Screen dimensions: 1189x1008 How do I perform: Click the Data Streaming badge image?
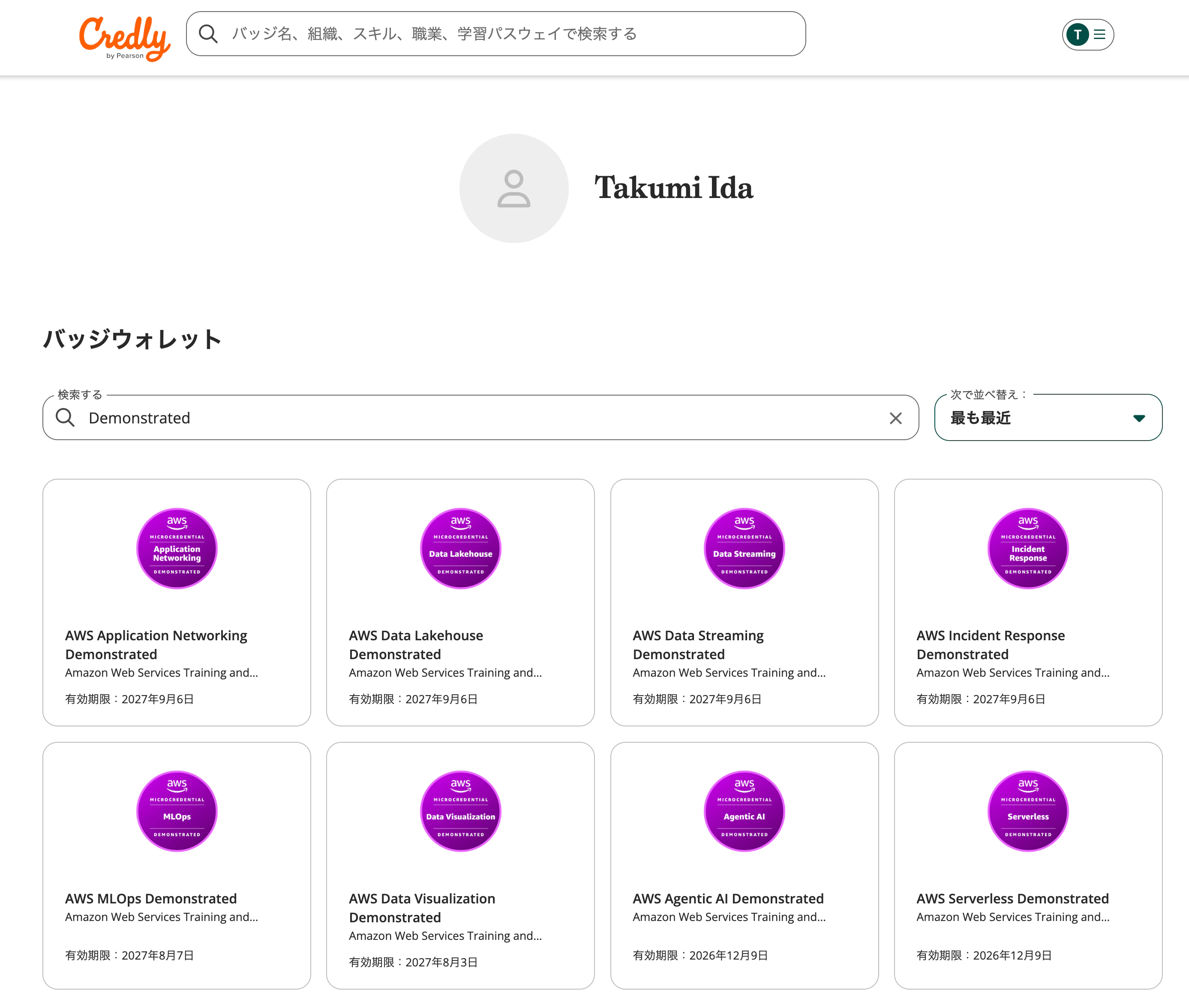pos(744,548)
